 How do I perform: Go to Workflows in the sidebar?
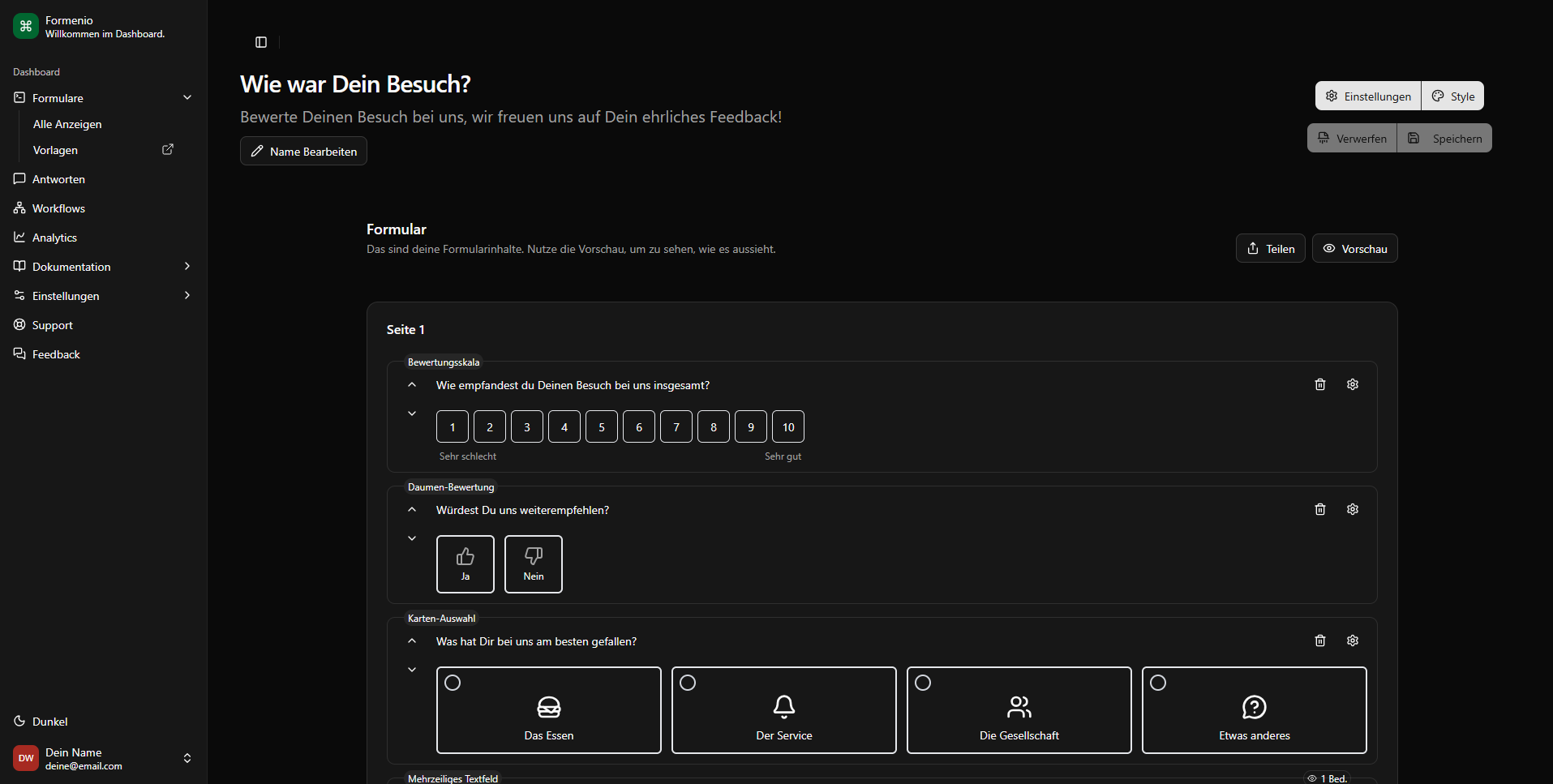tap(58, 208)
